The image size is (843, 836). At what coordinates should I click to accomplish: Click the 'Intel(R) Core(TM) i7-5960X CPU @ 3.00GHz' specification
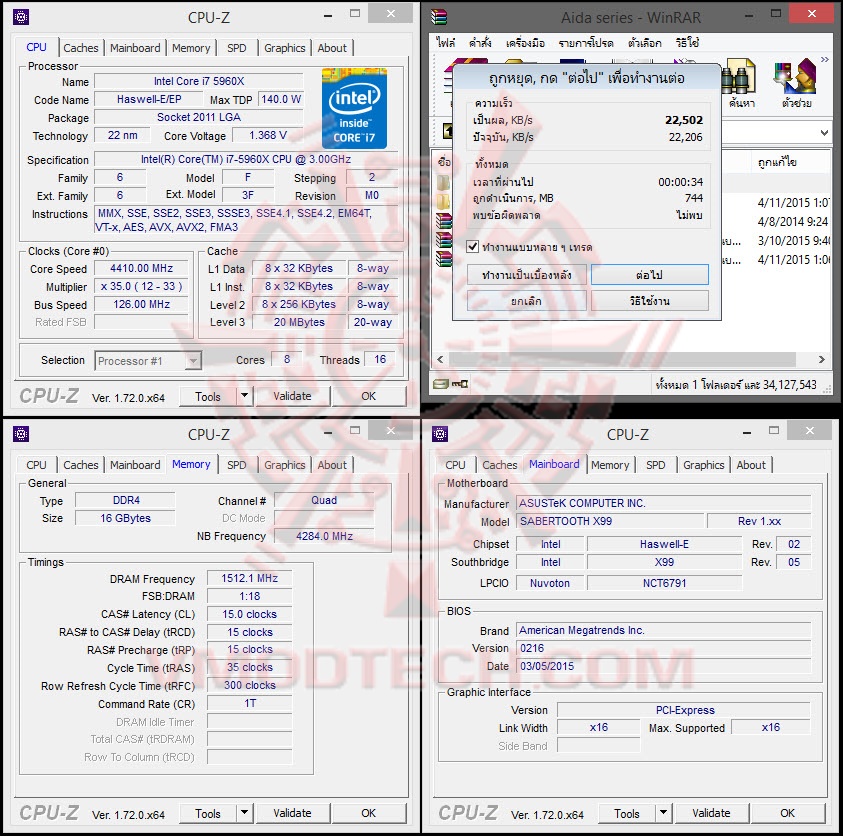pos(246,159)
